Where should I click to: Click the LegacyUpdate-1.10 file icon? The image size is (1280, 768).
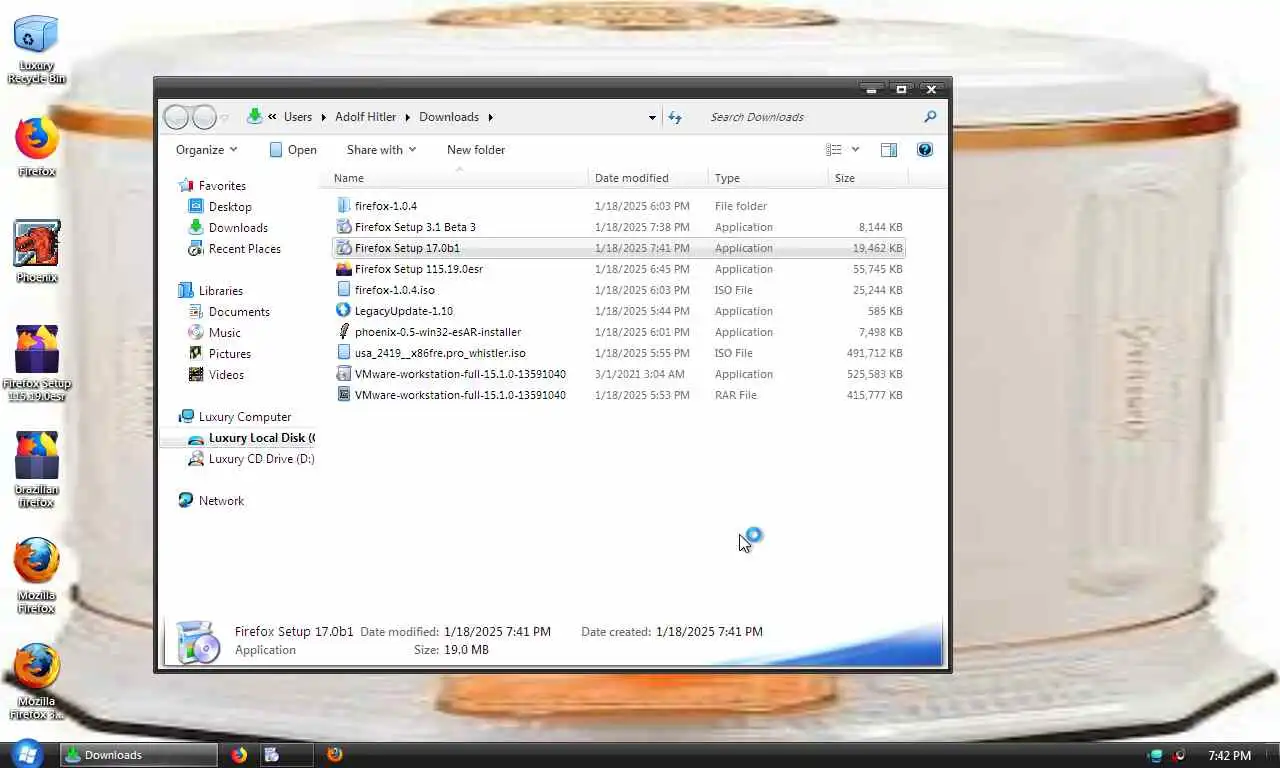coord(344,311)
